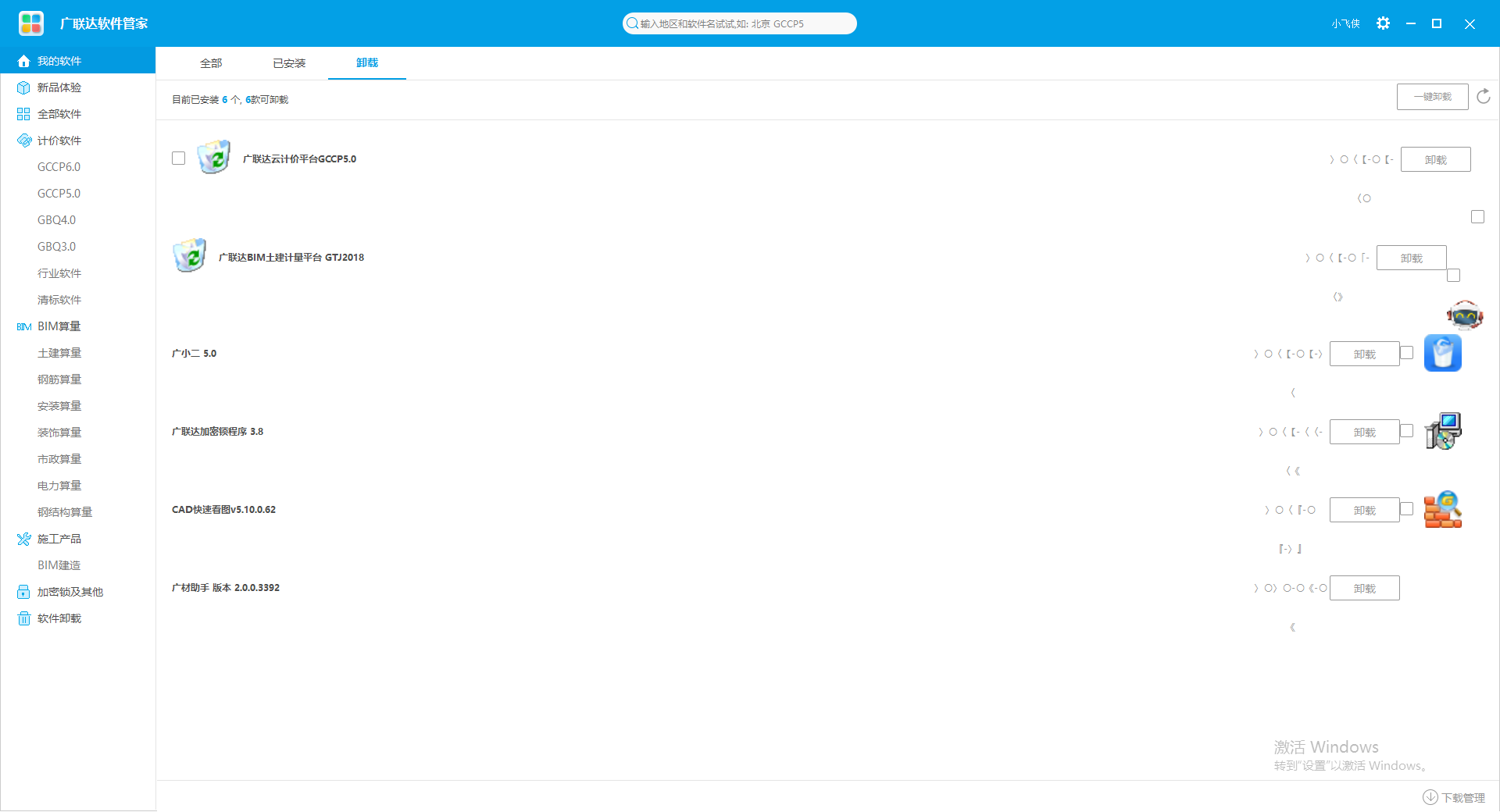Screen dimensions: 1500x812
Task: Click the 小飞侠 user name
Action: pos(1345,23)
